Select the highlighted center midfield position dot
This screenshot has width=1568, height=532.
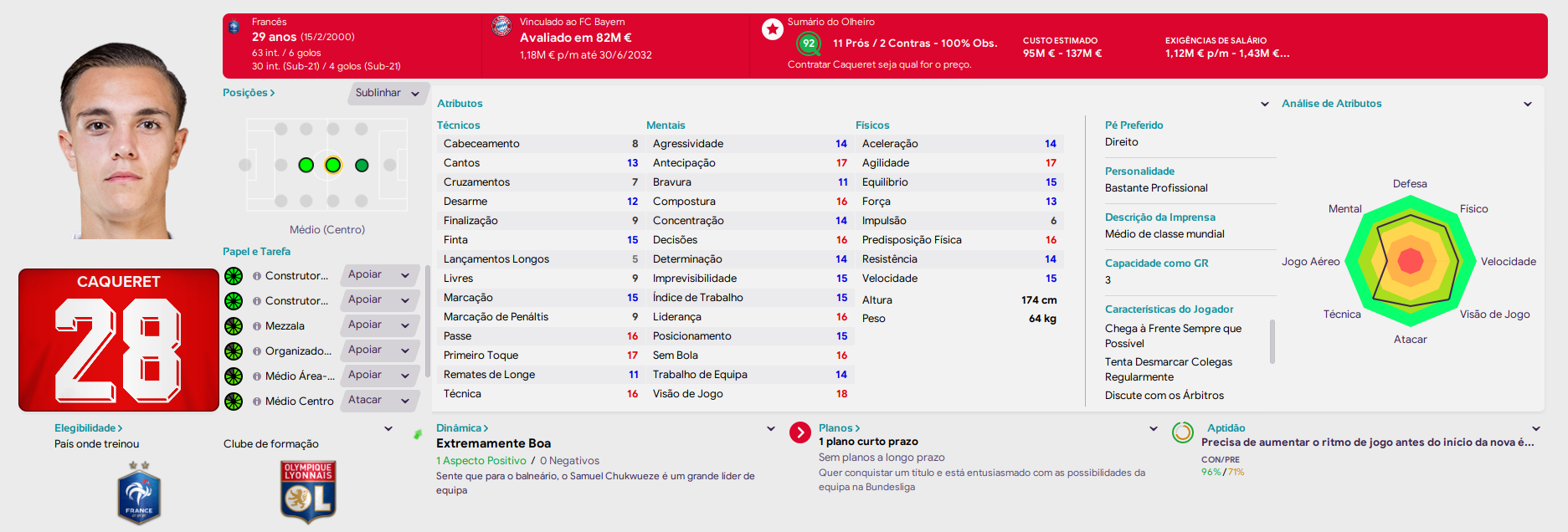332,166
